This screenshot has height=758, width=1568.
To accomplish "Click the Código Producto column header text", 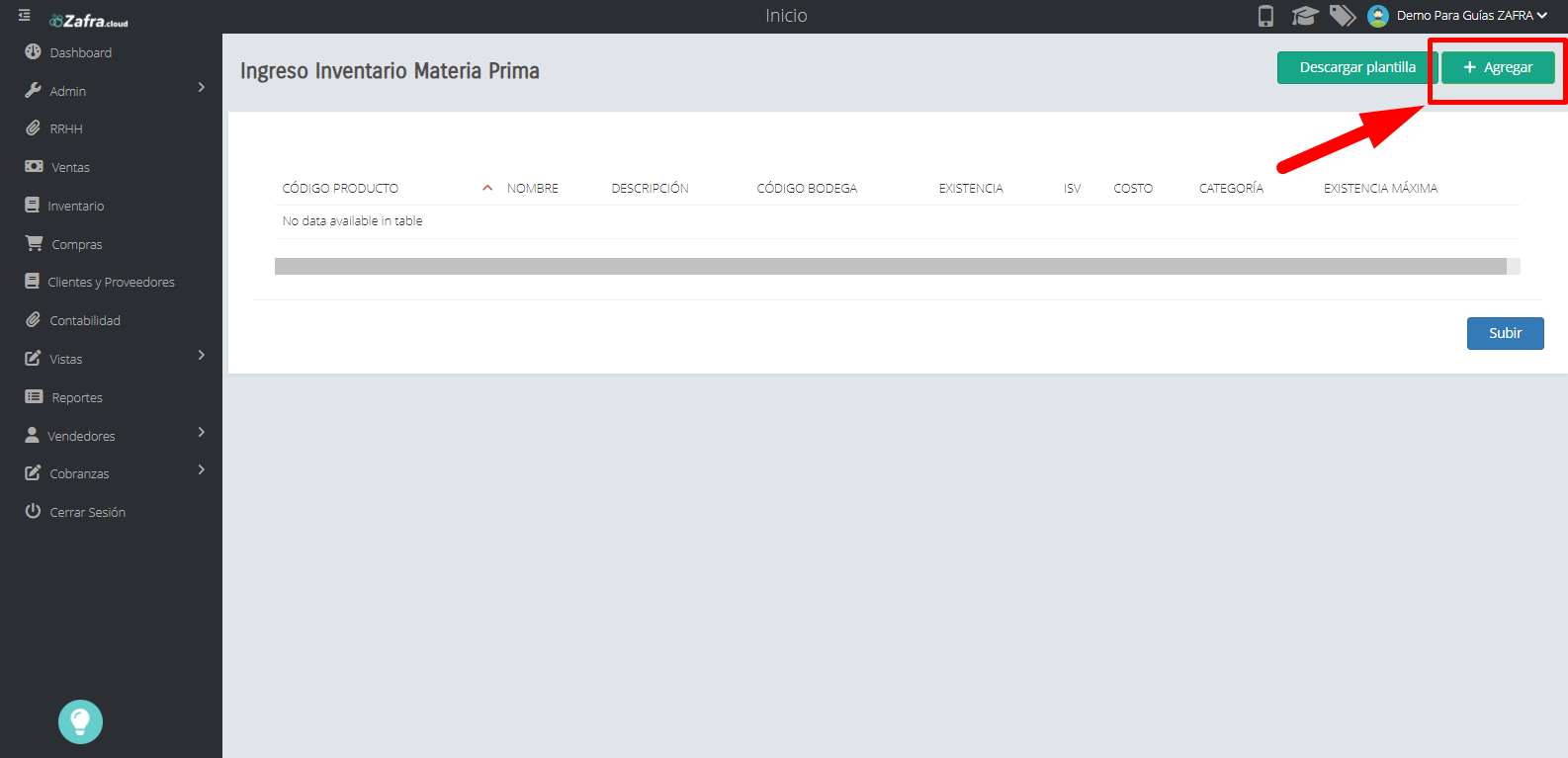I will coord(340,189).
